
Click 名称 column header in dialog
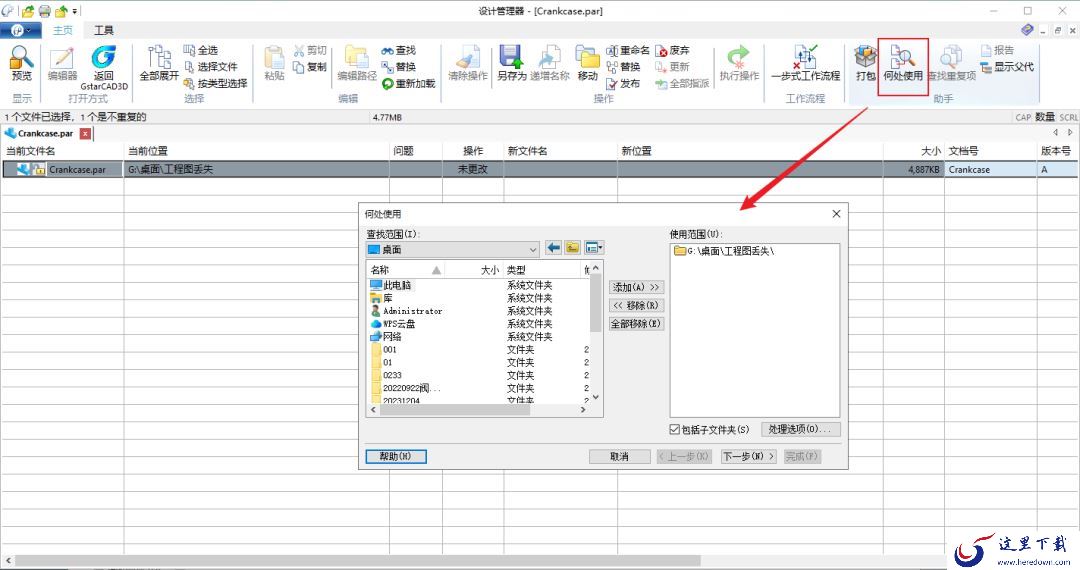tap(406, 270)
